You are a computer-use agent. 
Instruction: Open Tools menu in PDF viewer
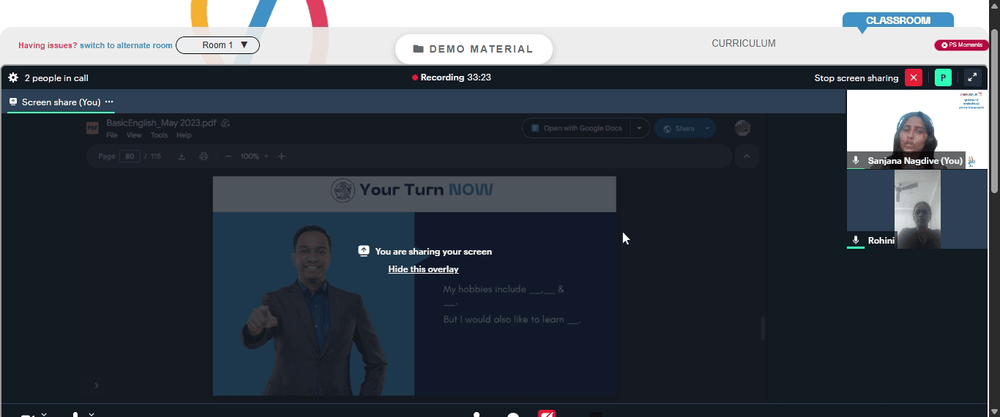[x=159, y=135]
